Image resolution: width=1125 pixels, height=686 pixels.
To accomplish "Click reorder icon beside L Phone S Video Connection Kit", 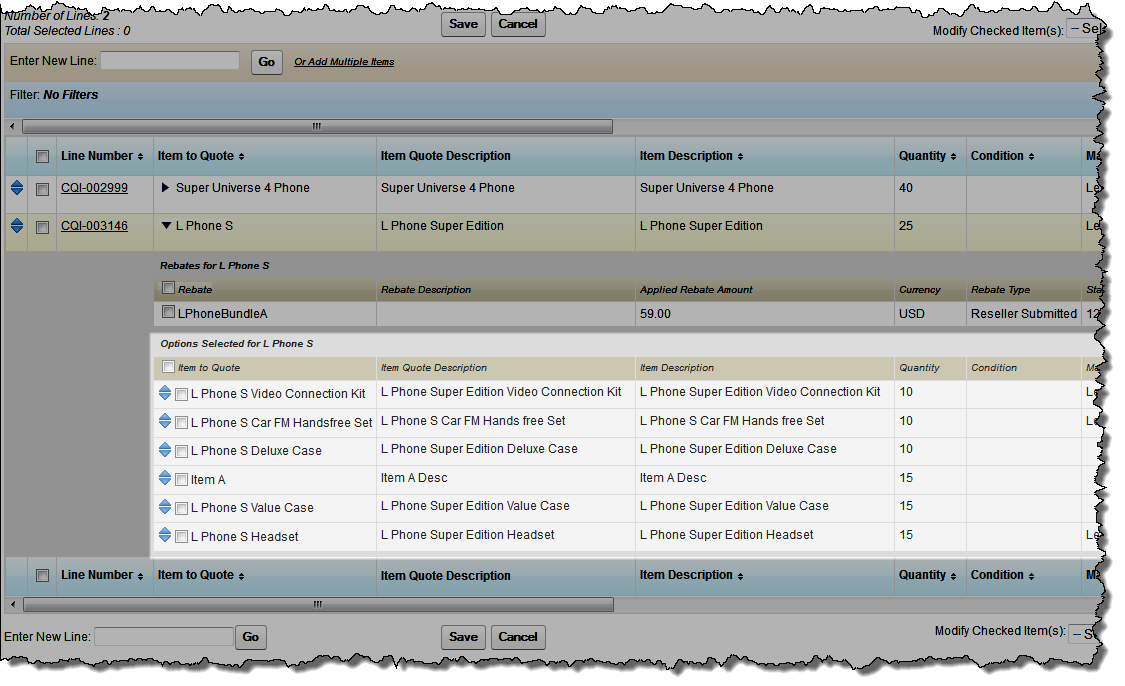I will point(165,393).
